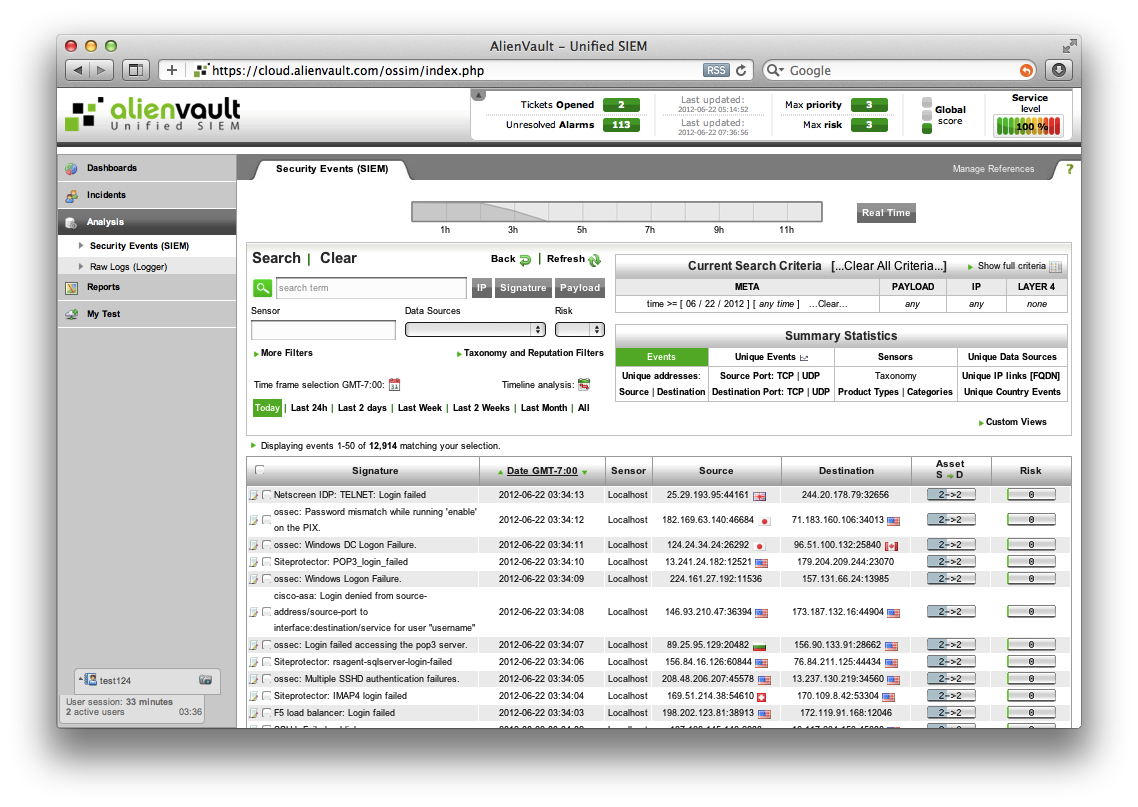Reload the page in browser toolbar
1138x807 pixels.
point(741,70)
